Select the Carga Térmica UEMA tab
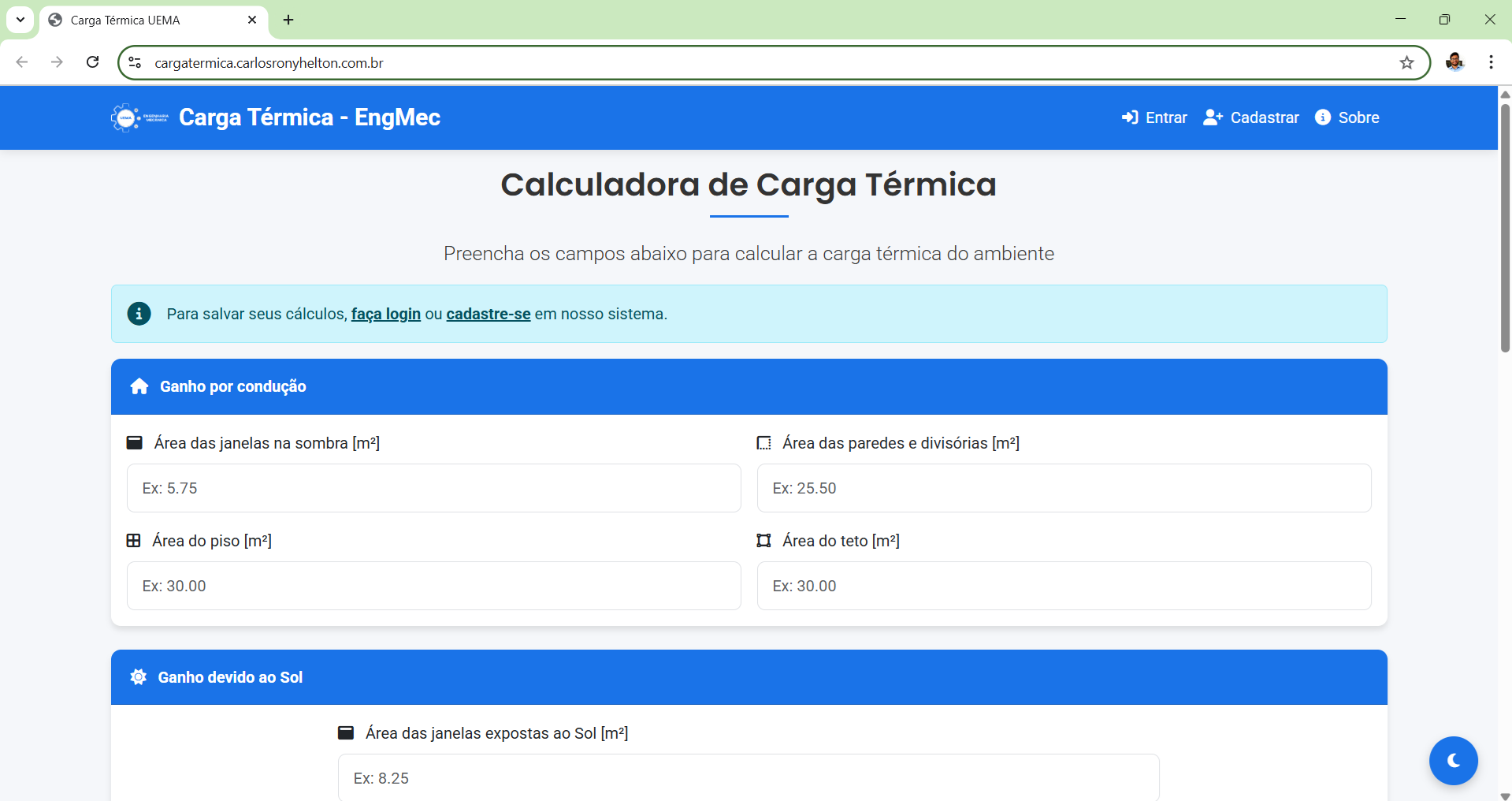 (x=154, y=20)
